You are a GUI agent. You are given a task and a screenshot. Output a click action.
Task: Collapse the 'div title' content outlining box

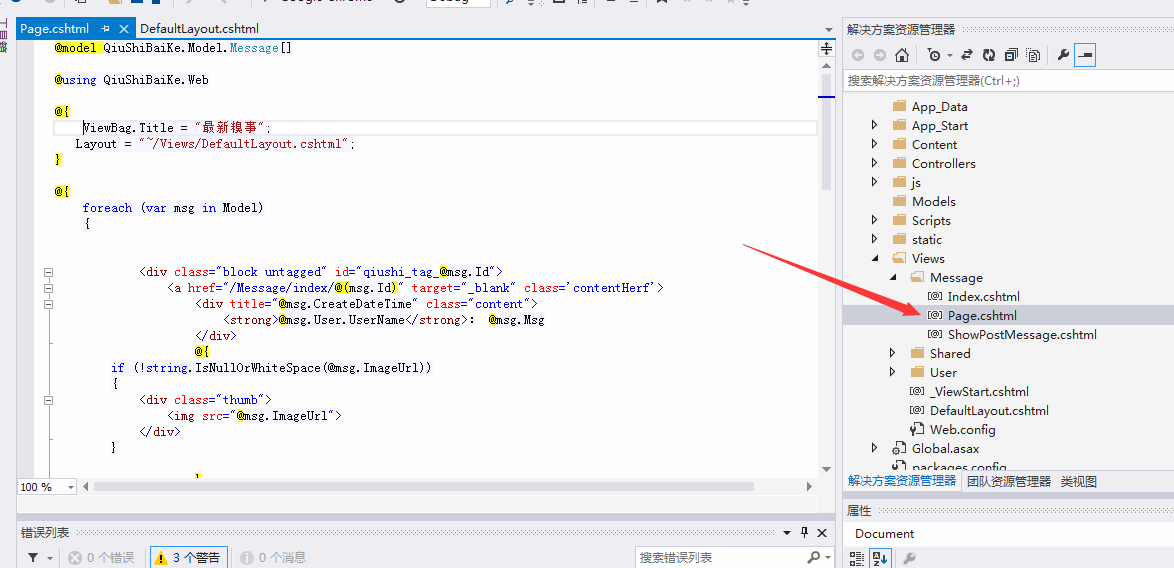point(49,304)
